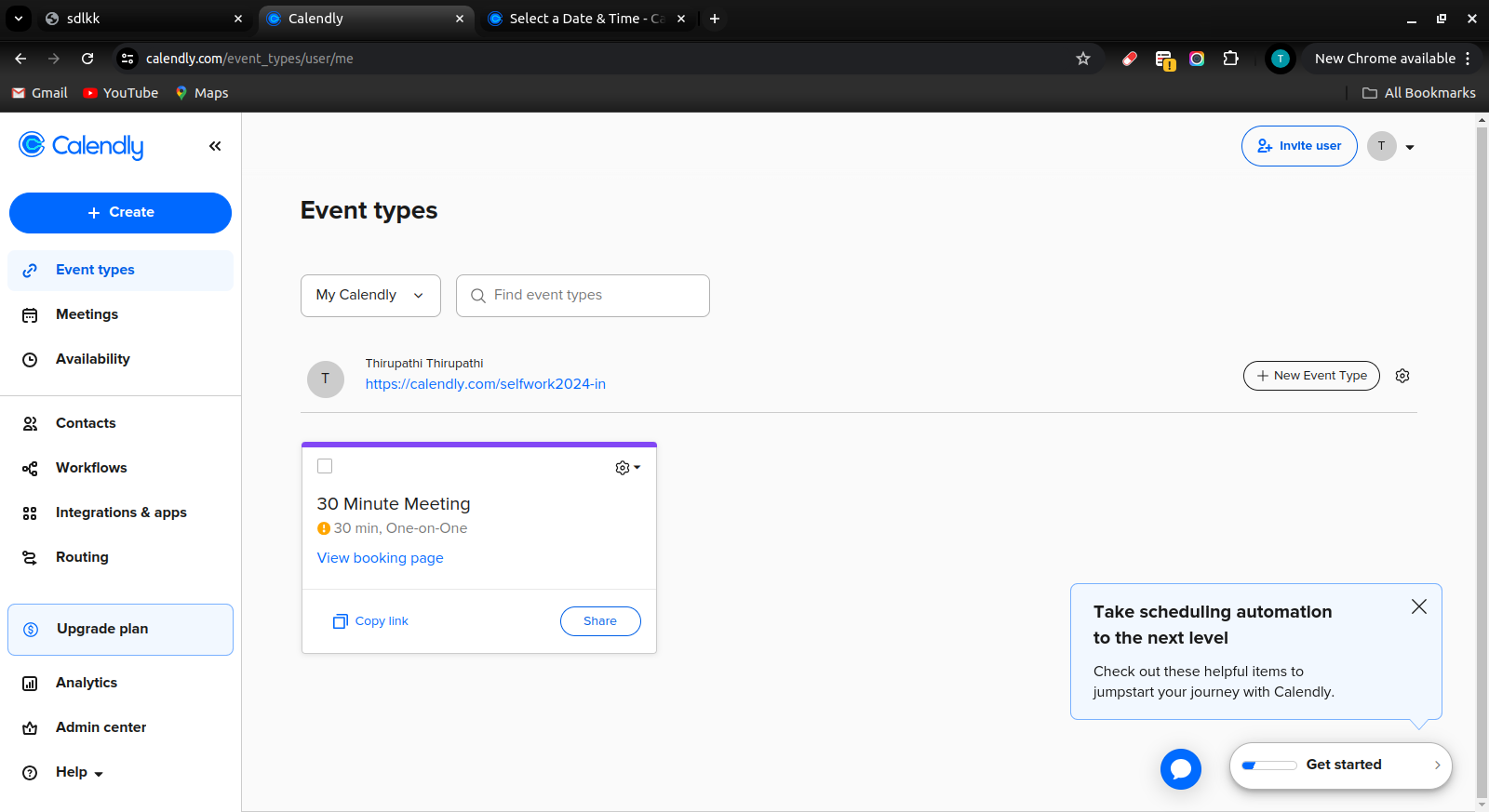The image size is (1489, 812).
Task: Expand the My Calendly dropdown
Action: [370, 296]
